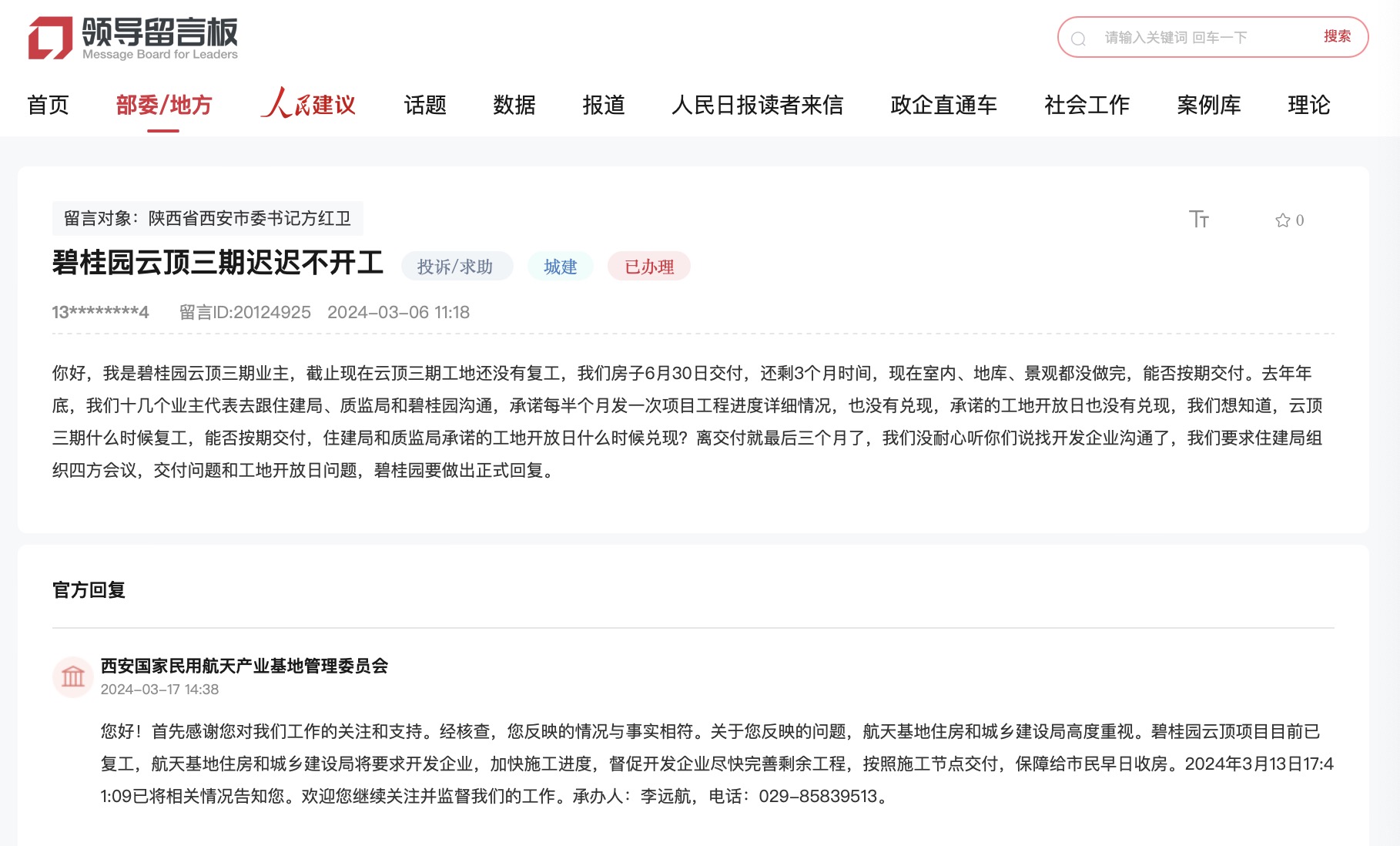Click the post time 2024-03-06 11:18
This screenshot has width=1400, height=846.
click(x=398, y=312)
